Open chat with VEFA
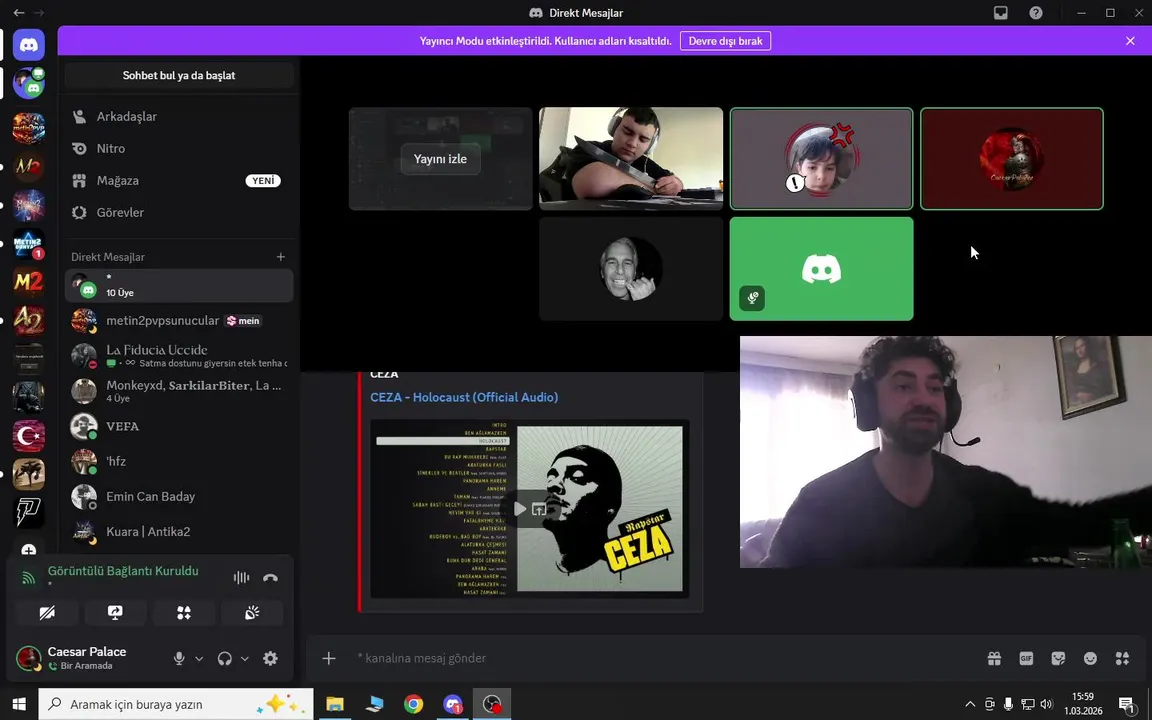Viewport: 1152px width, 720px height. pyautogui.click(x=179, y=426)
